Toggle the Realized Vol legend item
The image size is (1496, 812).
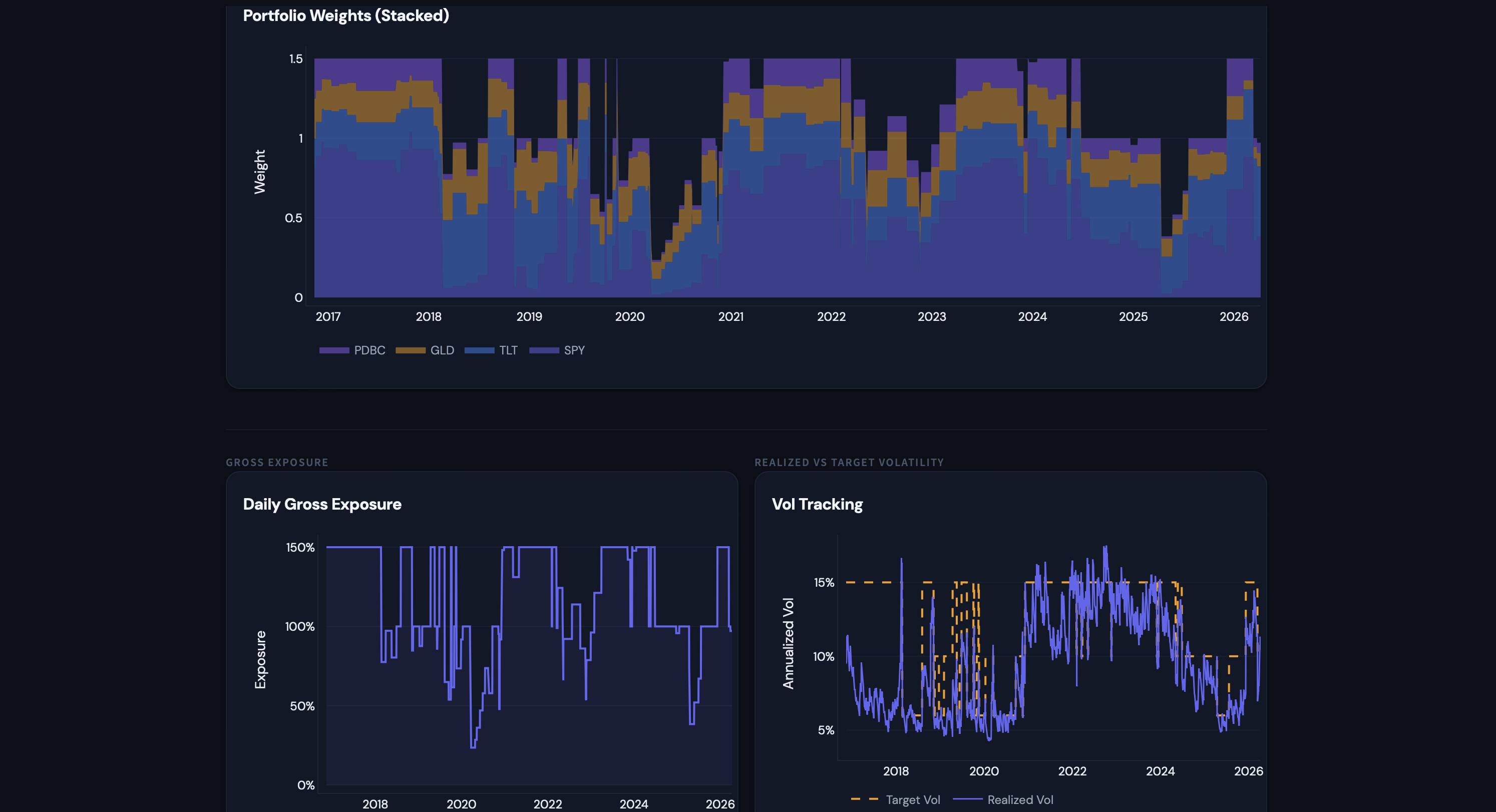tap(1019, 800)
